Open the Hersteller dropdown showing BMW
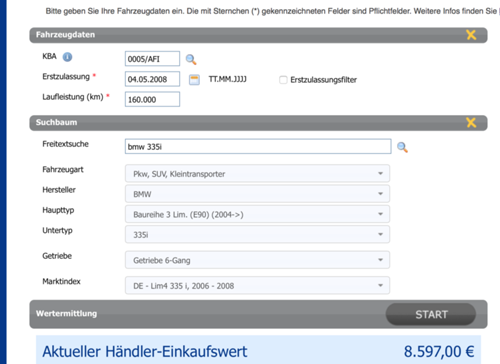 pyautogui.click(x=257, y=194)
